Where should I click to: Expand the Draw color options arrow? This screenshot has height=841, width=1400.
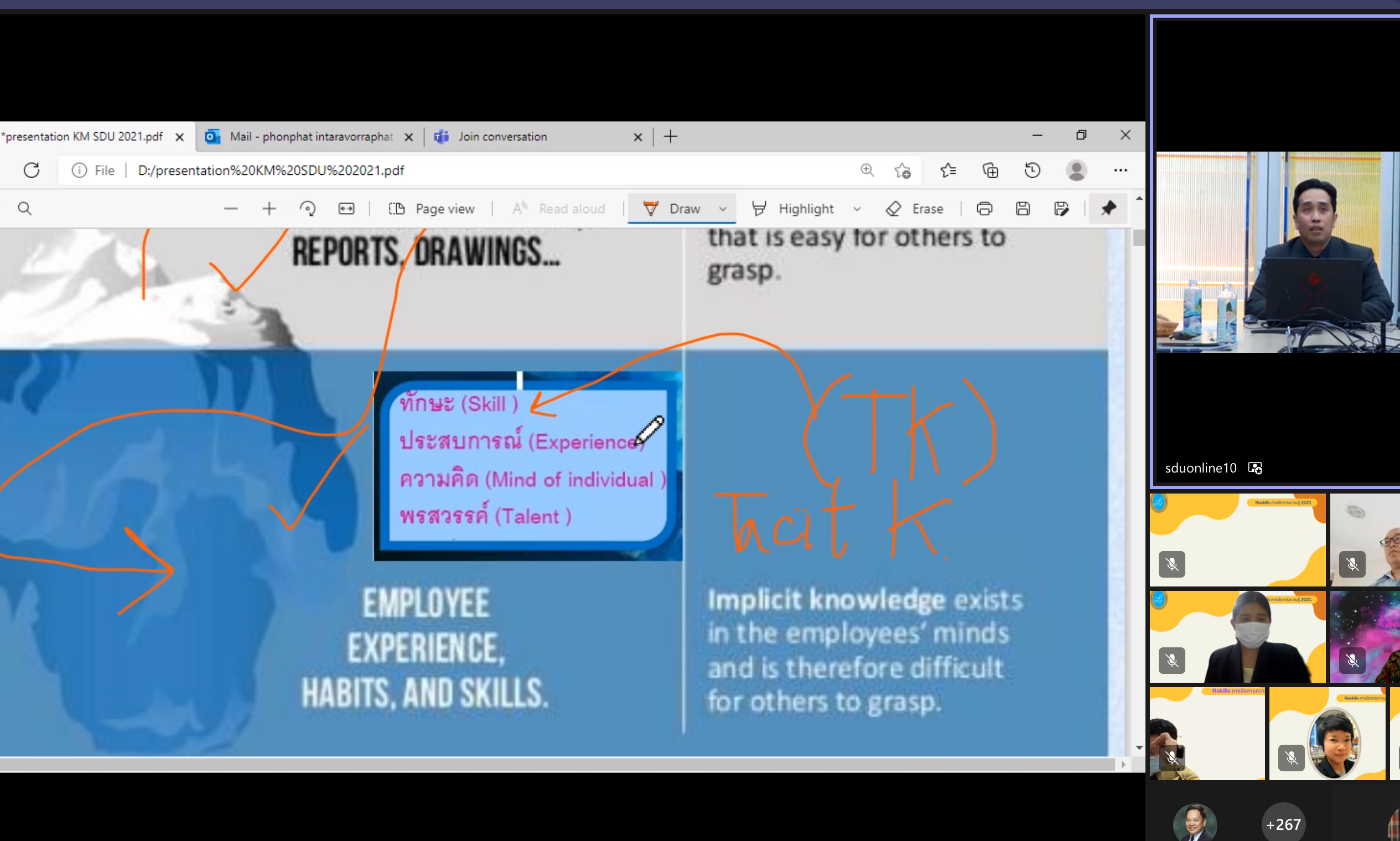(723, 209)
